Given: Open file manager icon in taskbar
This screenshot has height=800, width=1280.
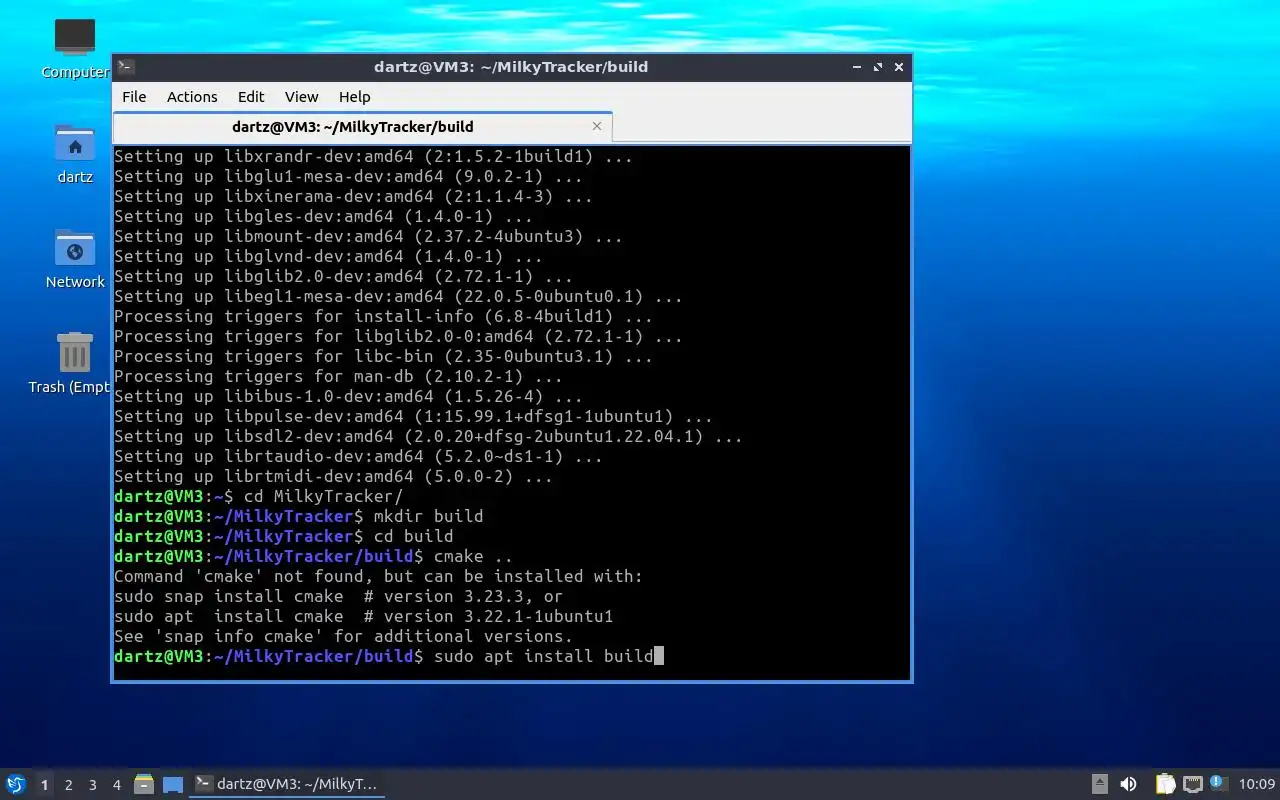Looking at the screenshot, I should tap(144, 784).
